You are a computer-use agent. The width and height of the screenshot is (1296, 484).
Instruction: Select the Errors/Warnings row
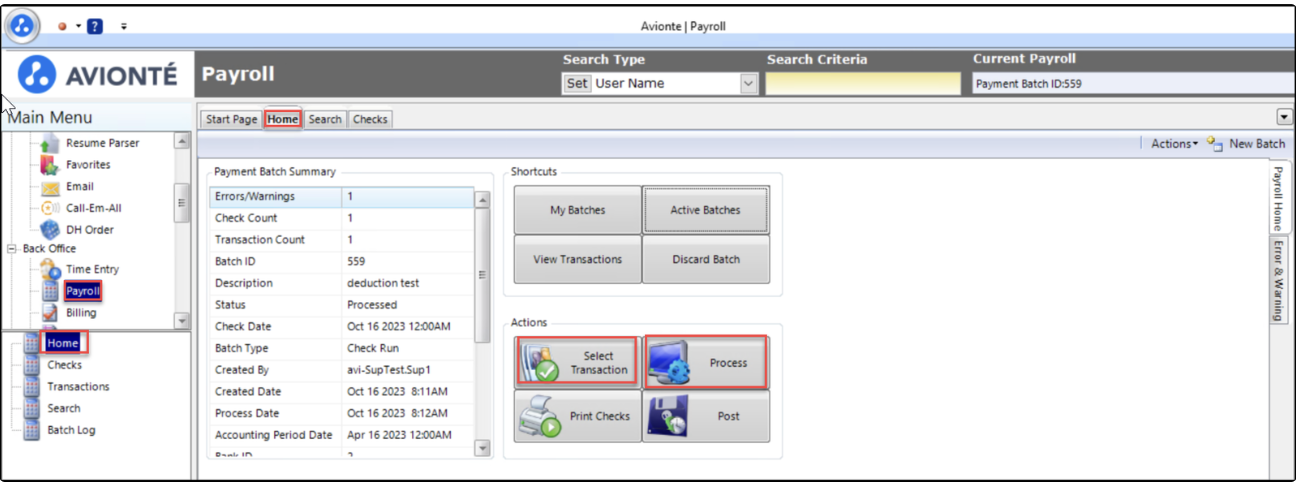pos(341,197)
